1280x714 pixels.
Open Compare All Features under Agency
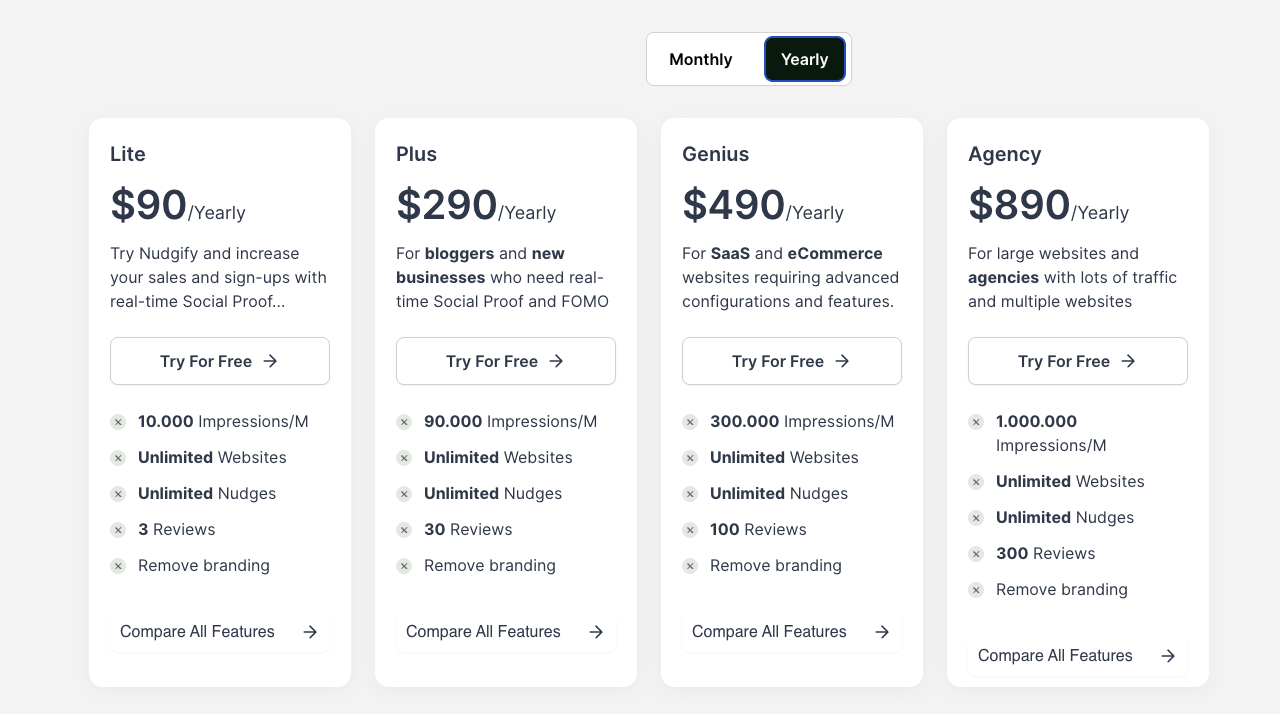[1078, 656]
